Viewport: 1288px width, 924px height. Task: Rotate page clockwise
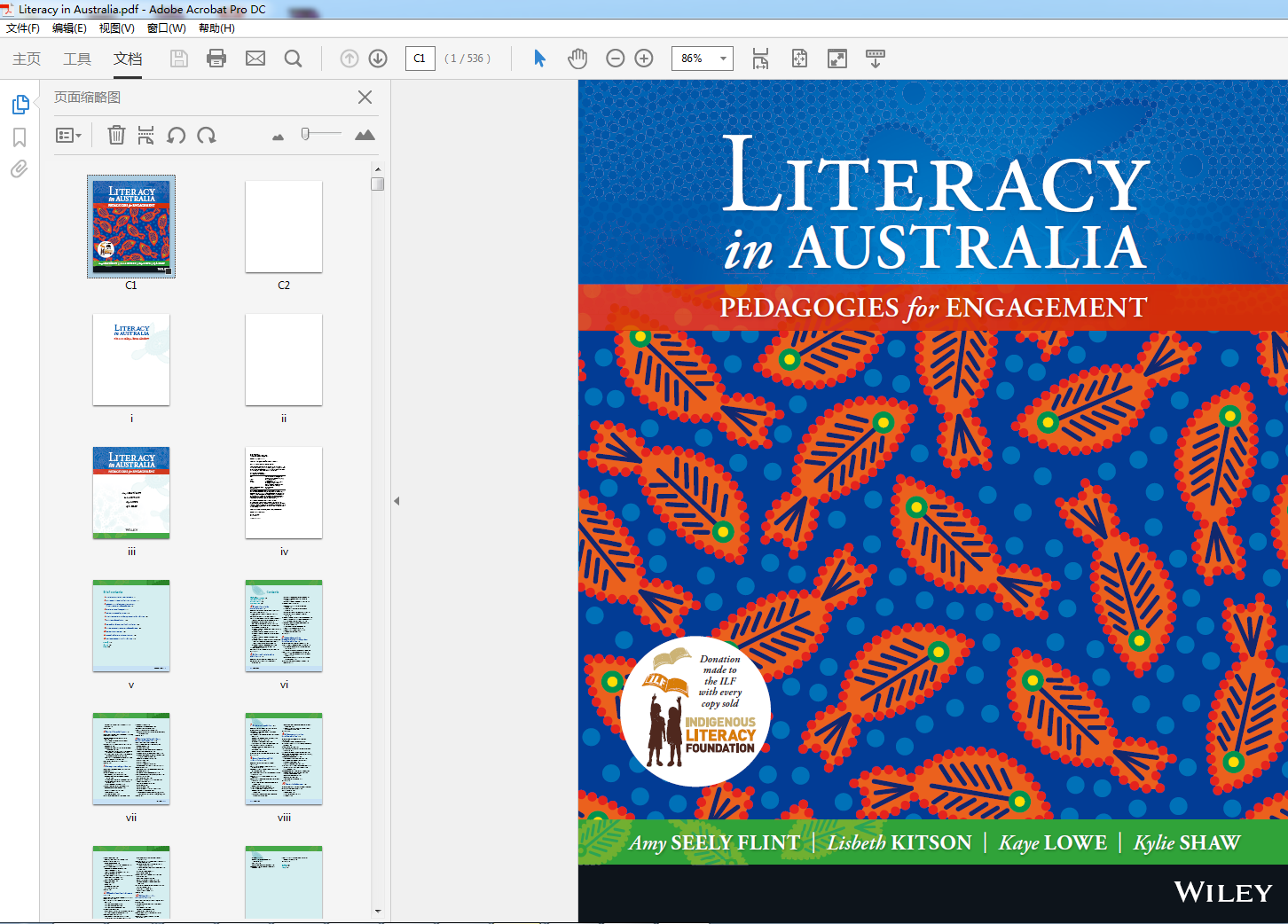206,135
